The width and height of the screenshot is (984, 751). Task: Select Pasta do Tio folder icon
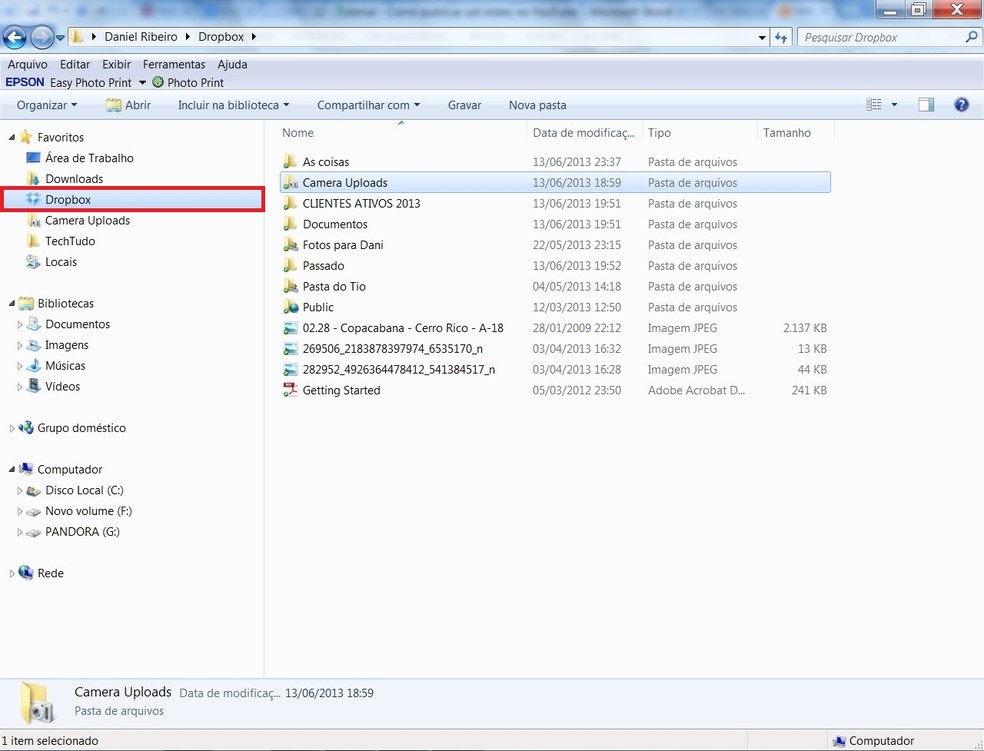pyautogui.click(x=290, y=285)
